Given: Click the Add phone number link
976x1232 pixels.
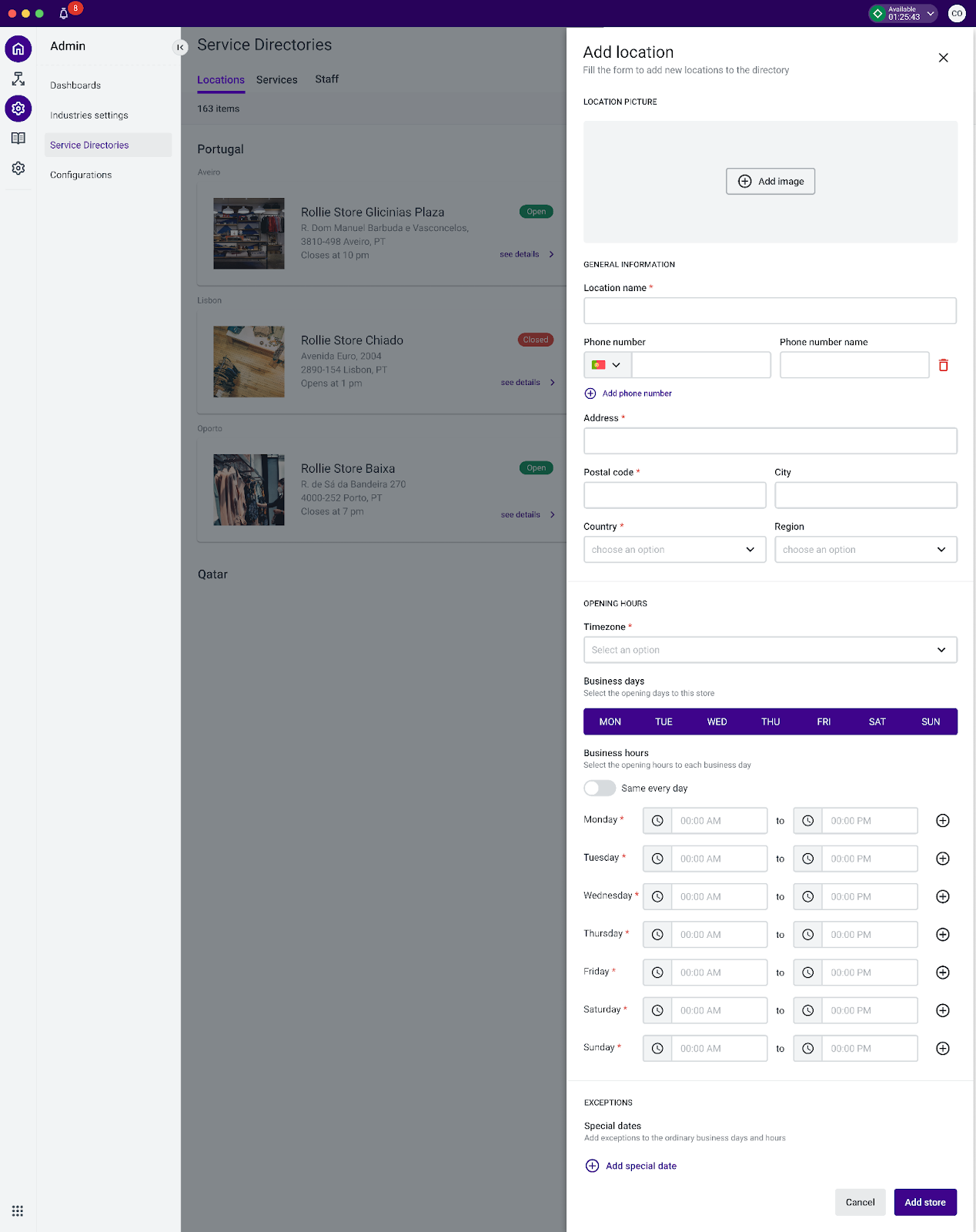Looking at the screenshot, I should (628, 393).
